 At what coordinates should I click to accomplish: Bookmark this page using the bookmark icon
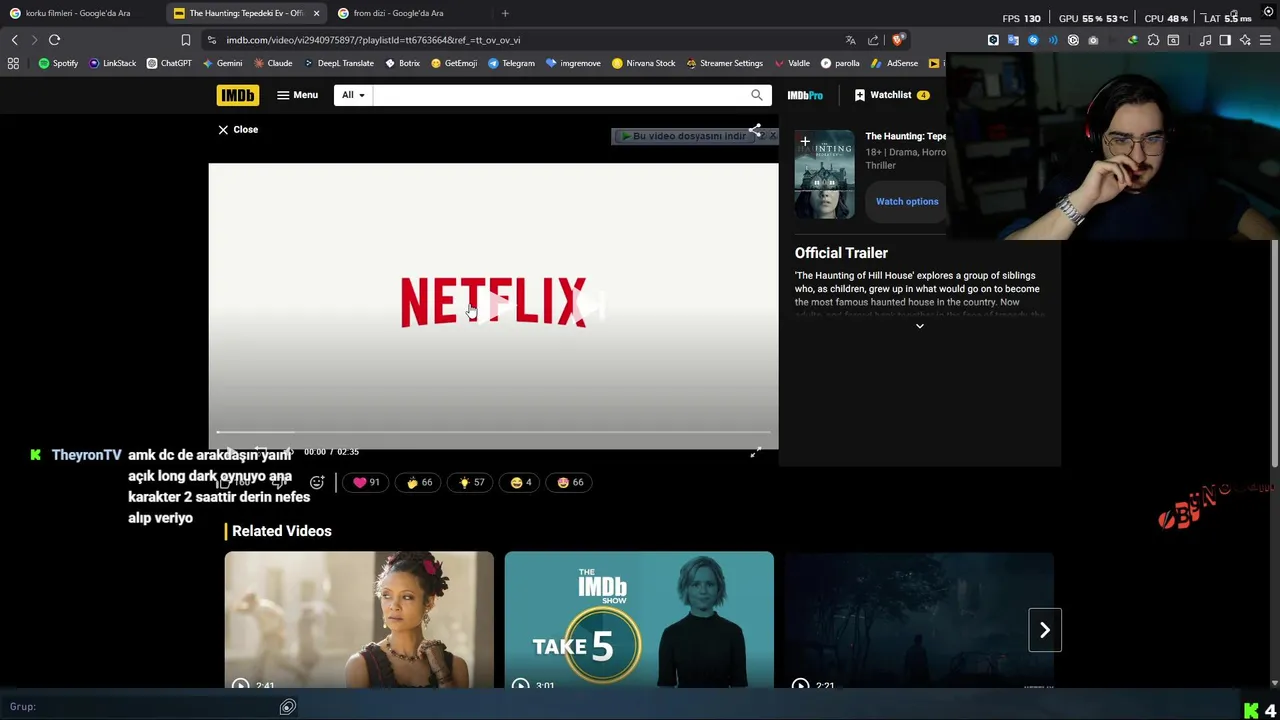[x=185, y=40]
